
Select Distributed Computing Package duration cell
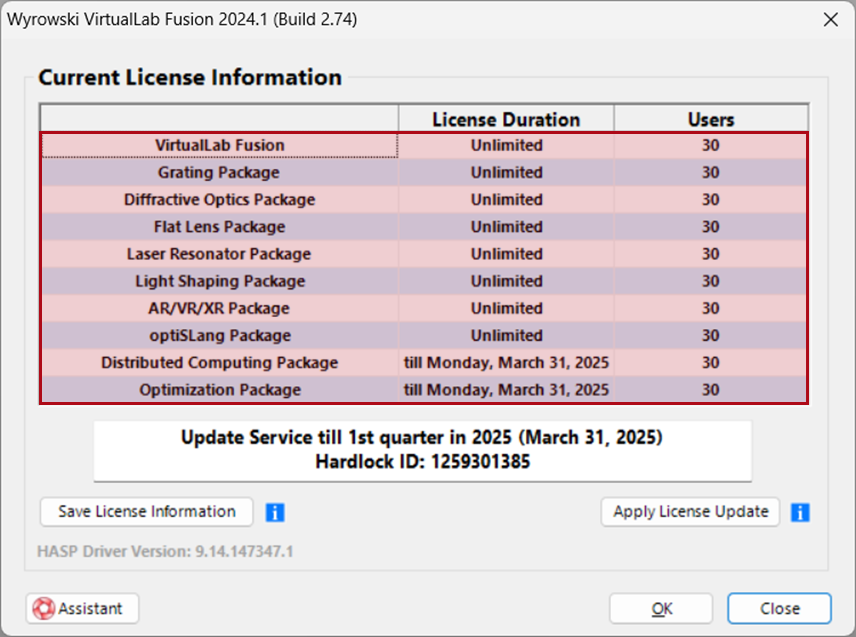506,363
